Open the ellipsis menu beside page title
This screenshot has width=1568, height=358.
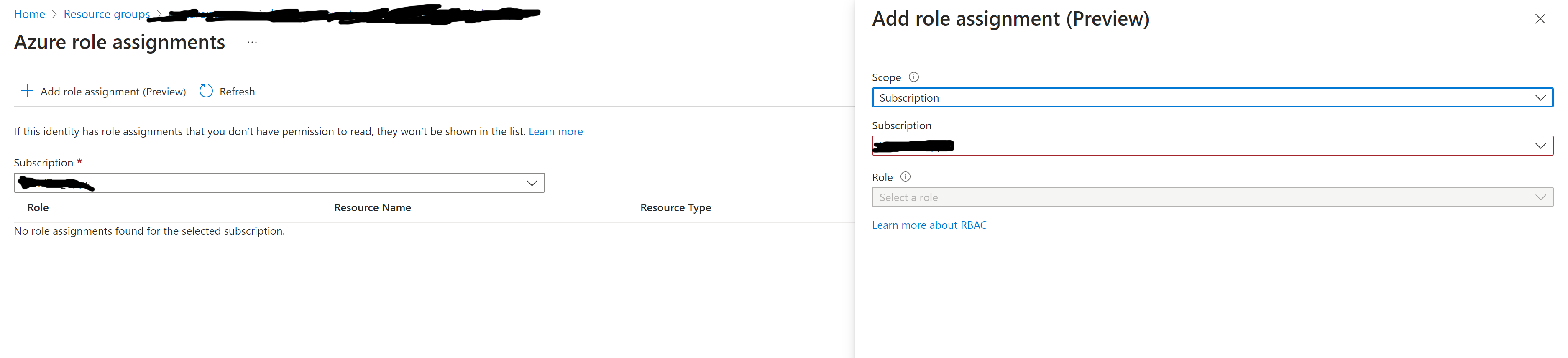click(252, 43)
